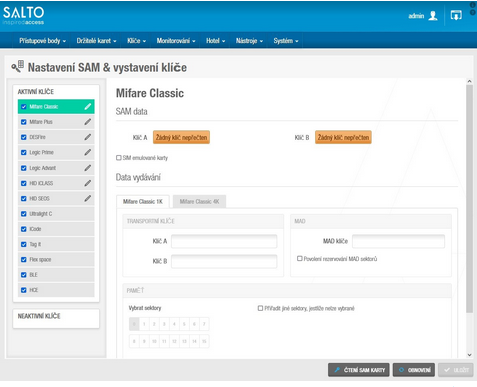
Task: Select sector 15 in the sector grid
Action: click(x=204, y=341)
